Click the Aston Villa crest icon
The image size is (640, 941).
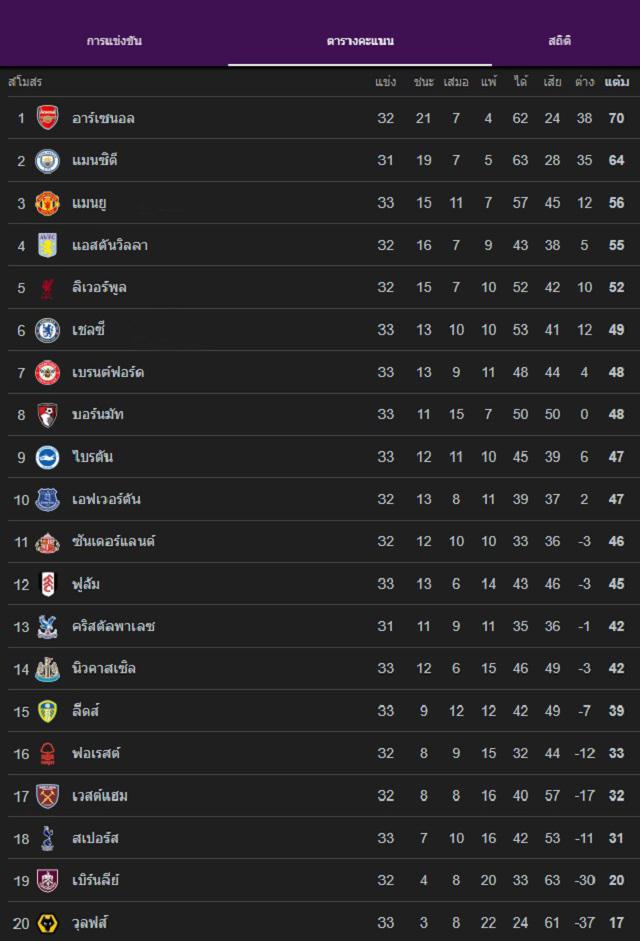[47, 245]
